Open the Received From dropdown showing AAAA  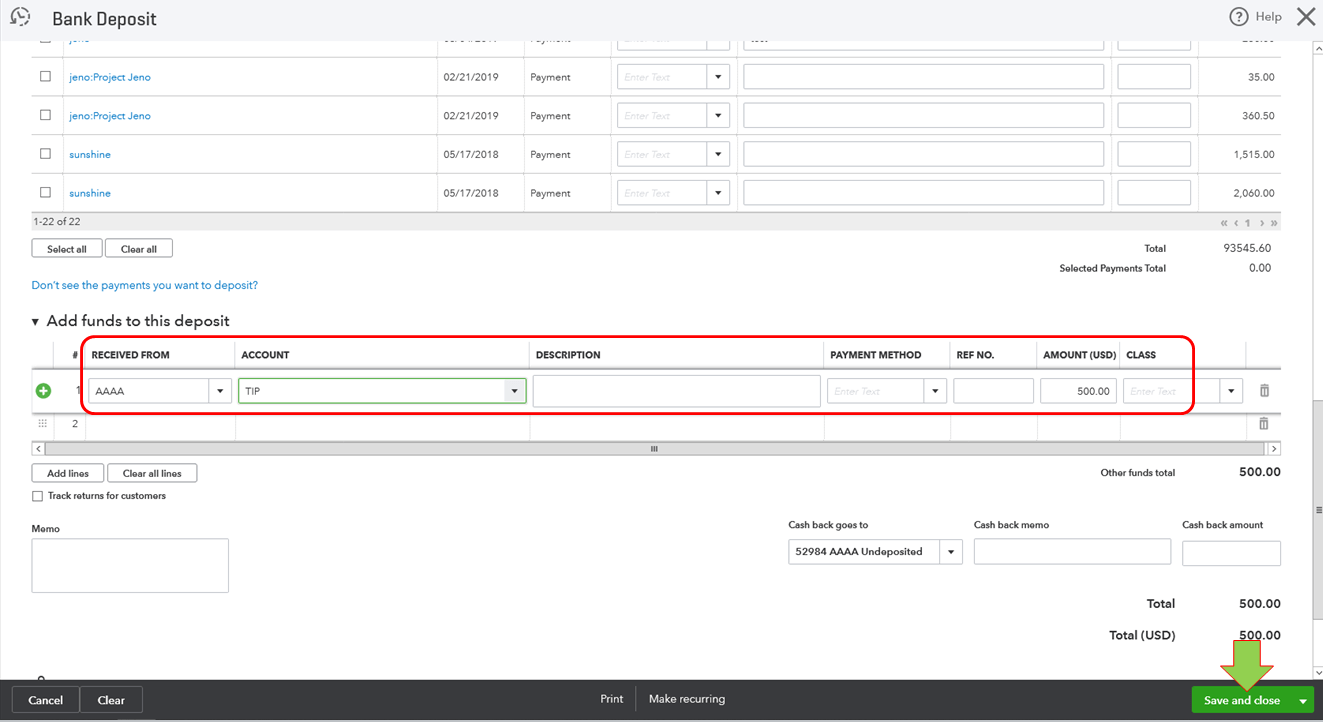221,391
